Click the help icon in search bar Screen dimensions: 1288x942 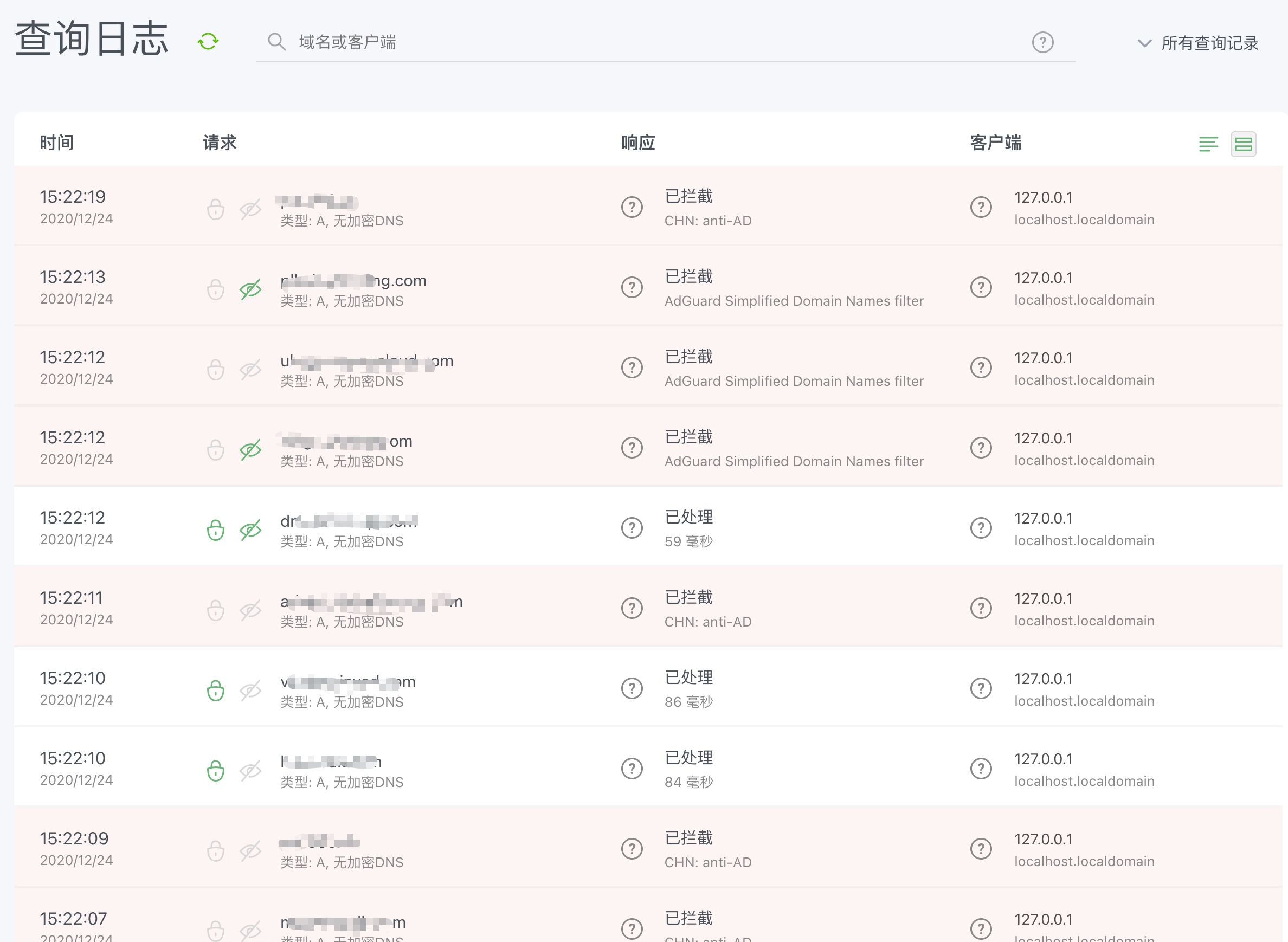[1042, 42]
